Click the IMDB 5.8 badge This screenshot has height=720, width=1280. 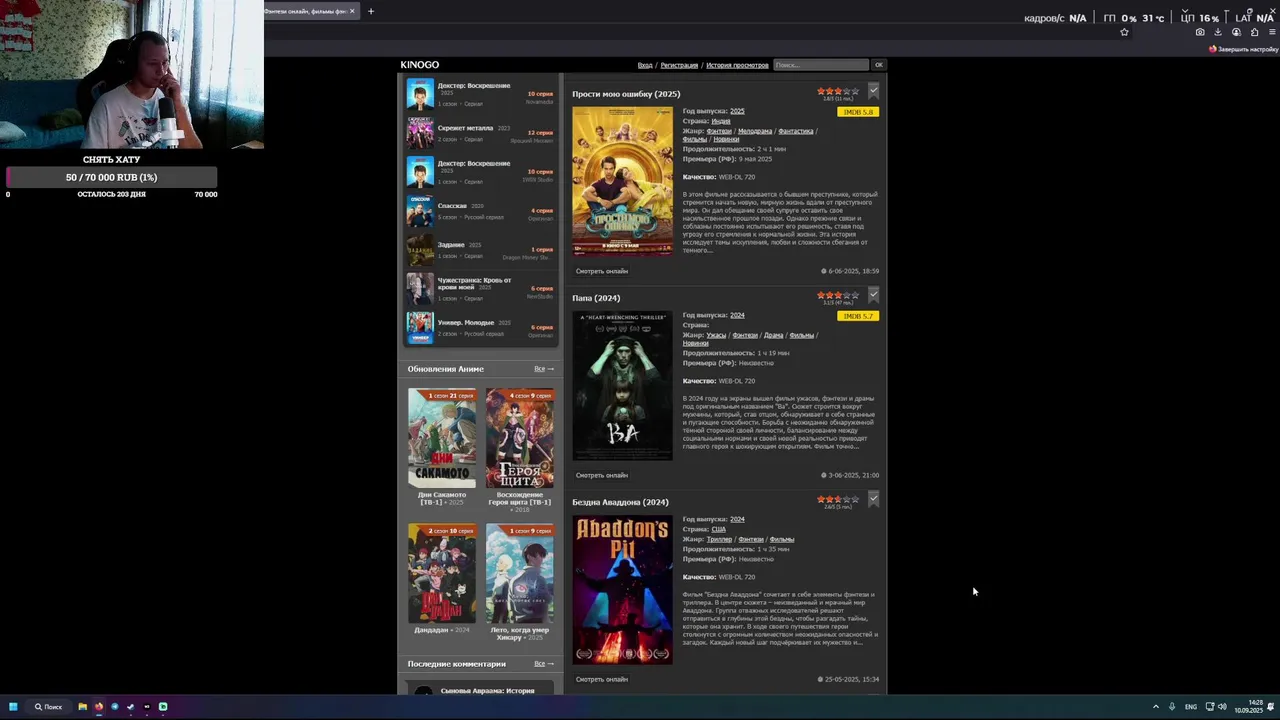(858, 112)
